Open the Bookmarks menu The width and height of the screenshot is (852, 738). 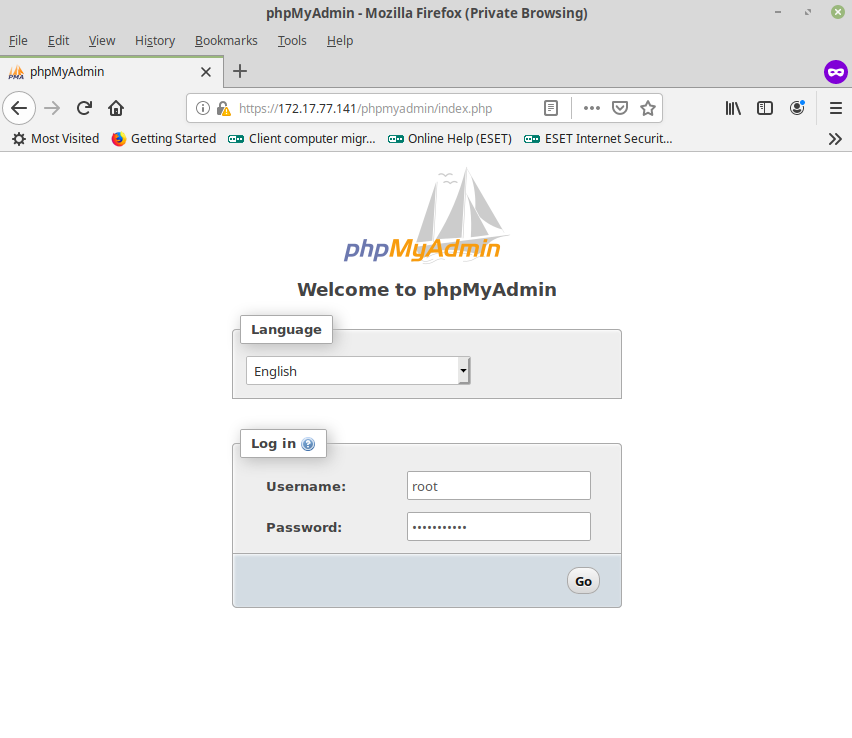pyautogui.click(x=226, y=41)
